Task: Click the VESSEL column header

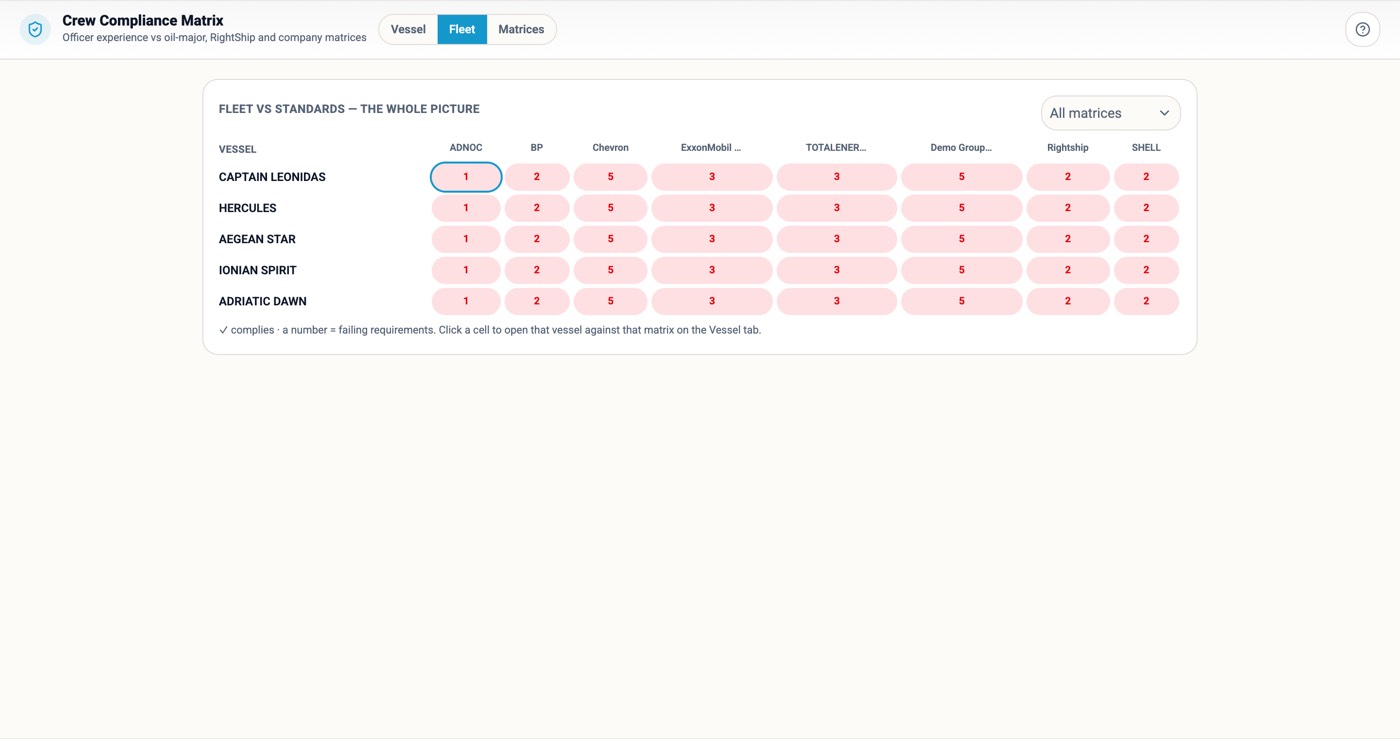Action: pos(238,149)
